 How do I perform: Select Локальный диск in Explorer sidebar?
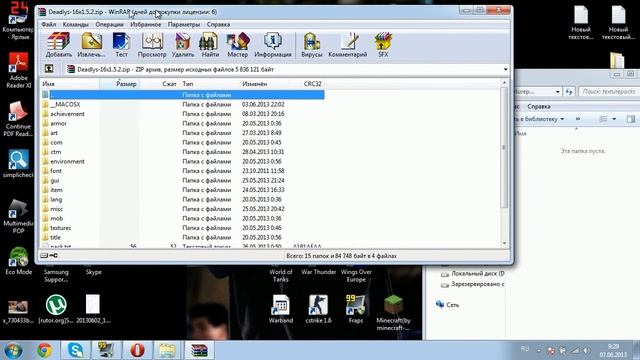pos(473,274)
